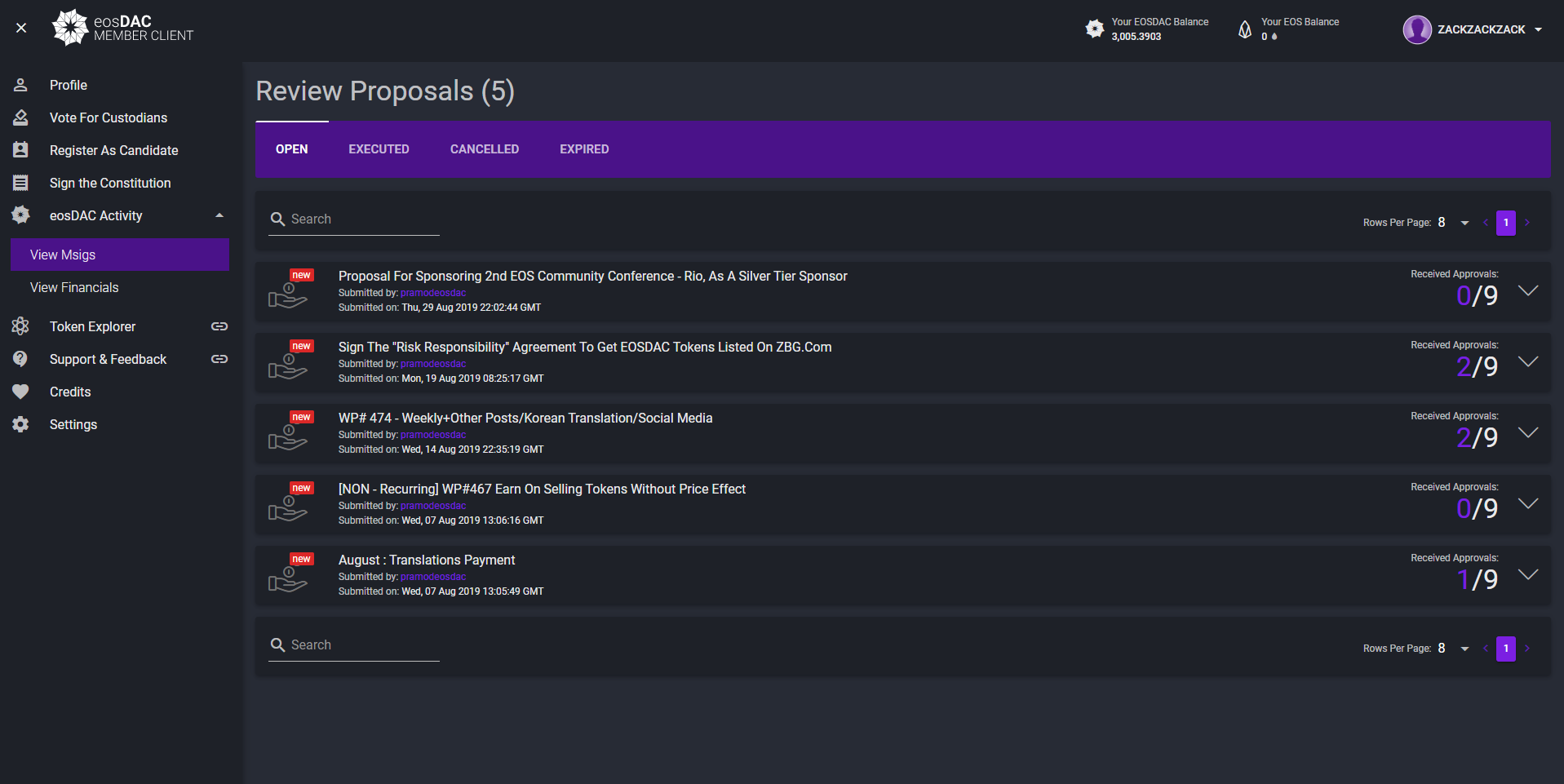Click the bottom Search input field
1564x784 pixels.
pos(354,645)
